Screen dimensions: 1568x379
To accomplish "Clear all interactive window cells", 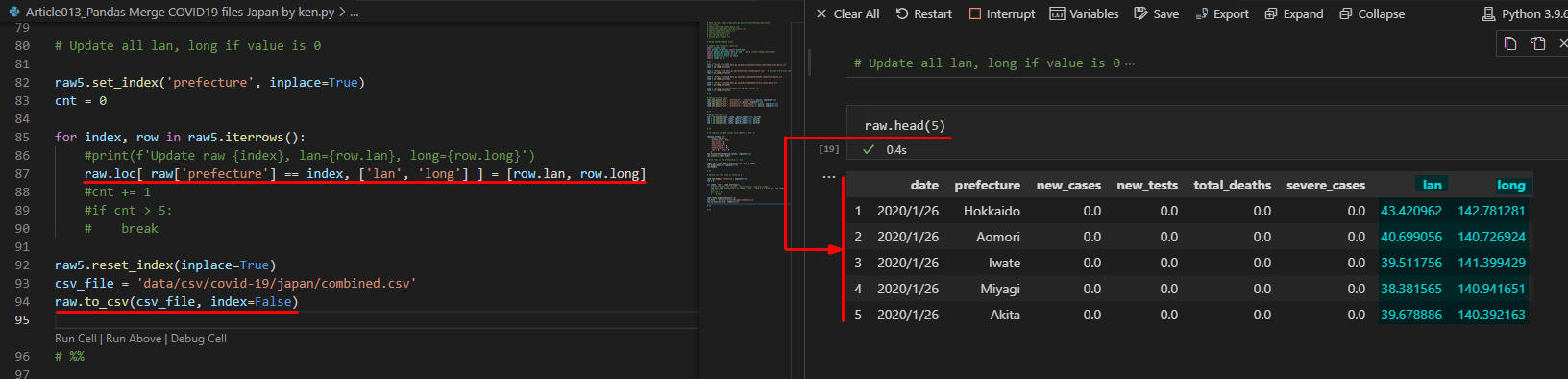I will click(x=847, y=13).
